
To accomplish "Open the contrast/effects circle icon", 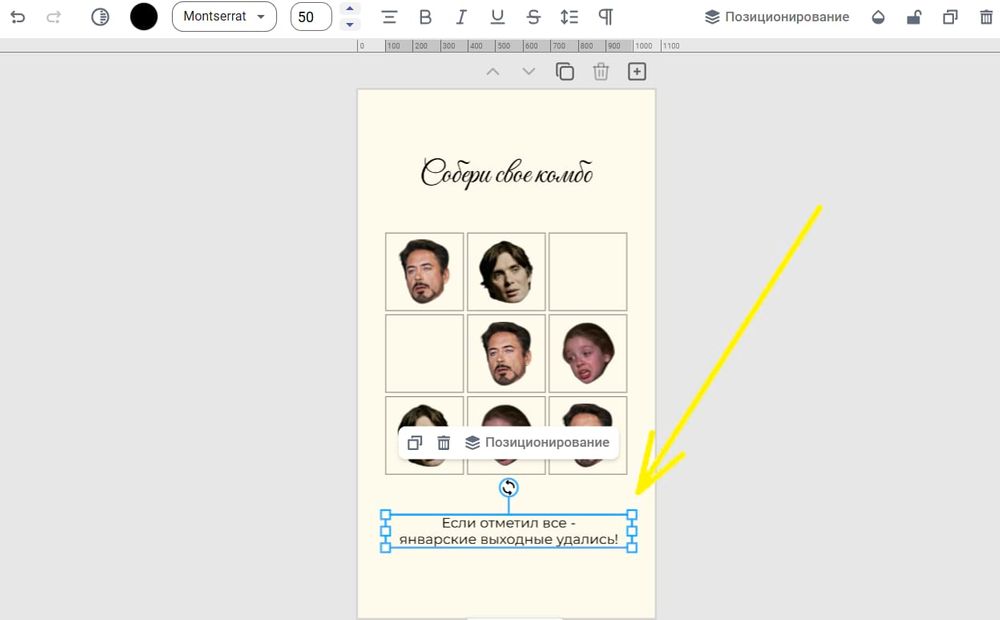I will [100, 17].
